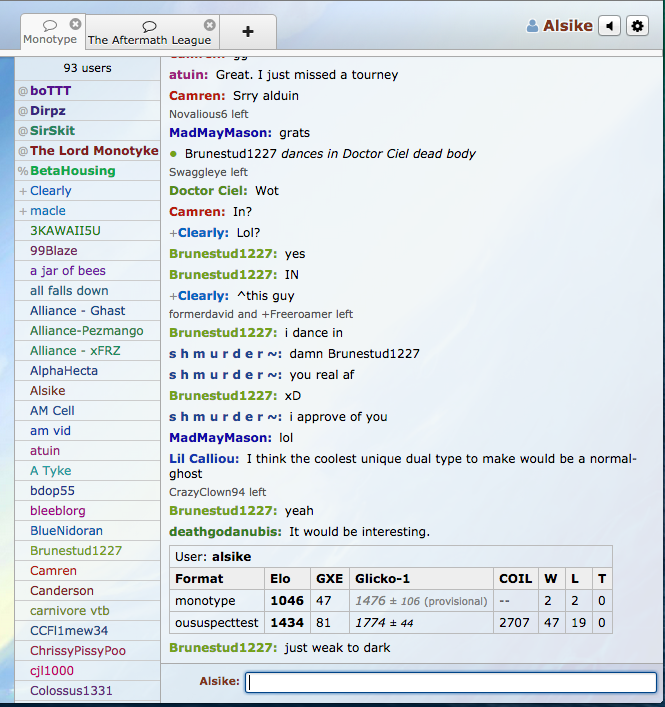Click the monotype Elo value 1046

click(287, 601)
